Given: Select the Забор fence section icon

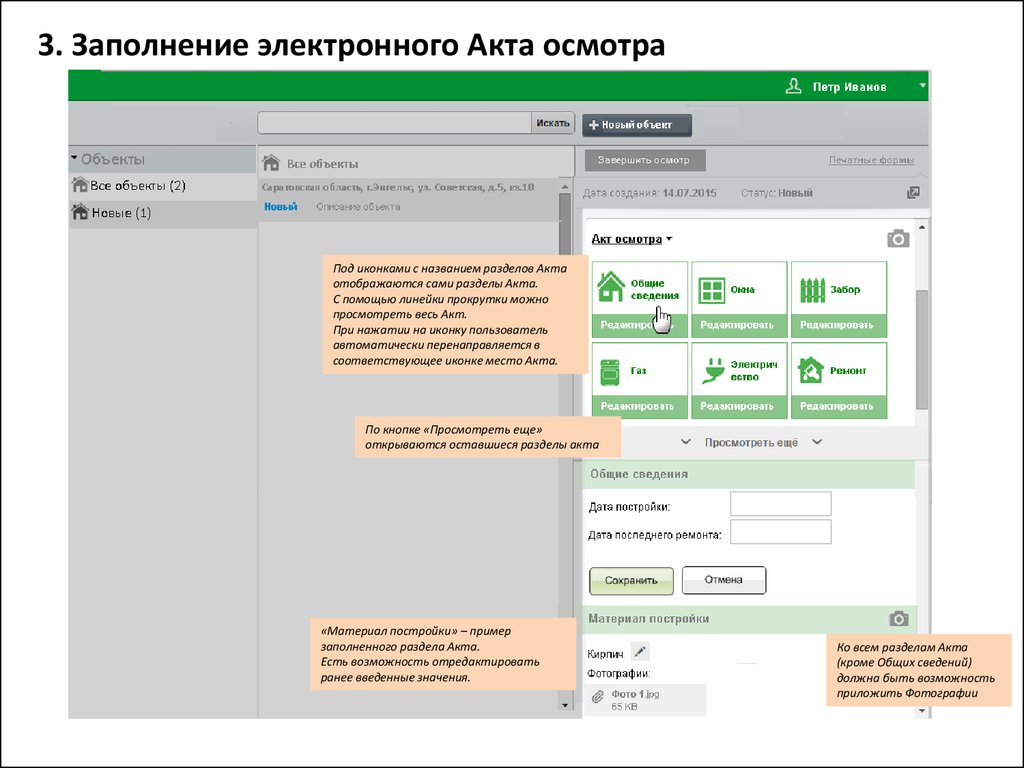Looking at the screenshot, I should pyautogui.click(x=811, y=290).
